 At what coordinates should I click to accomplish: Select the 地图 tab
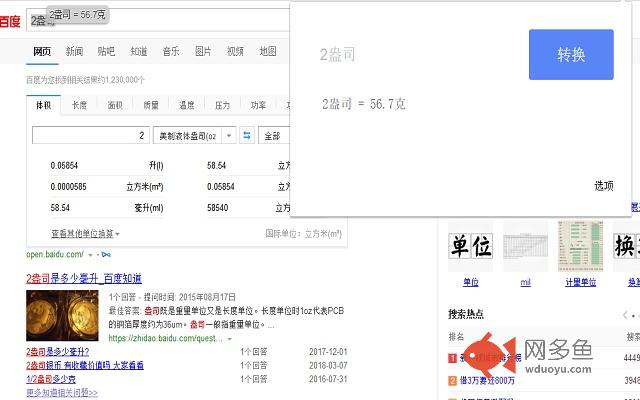coord(268,51)
